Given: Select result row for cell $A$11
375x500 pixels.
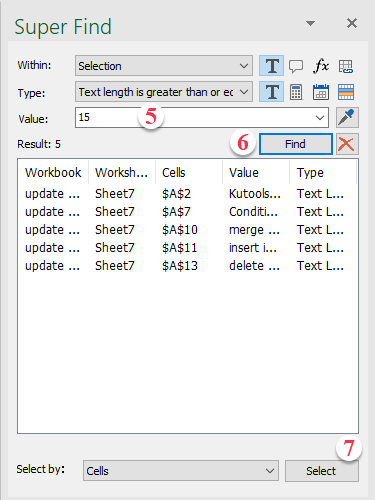Looking at the screenshot, I should click(188, 248).
